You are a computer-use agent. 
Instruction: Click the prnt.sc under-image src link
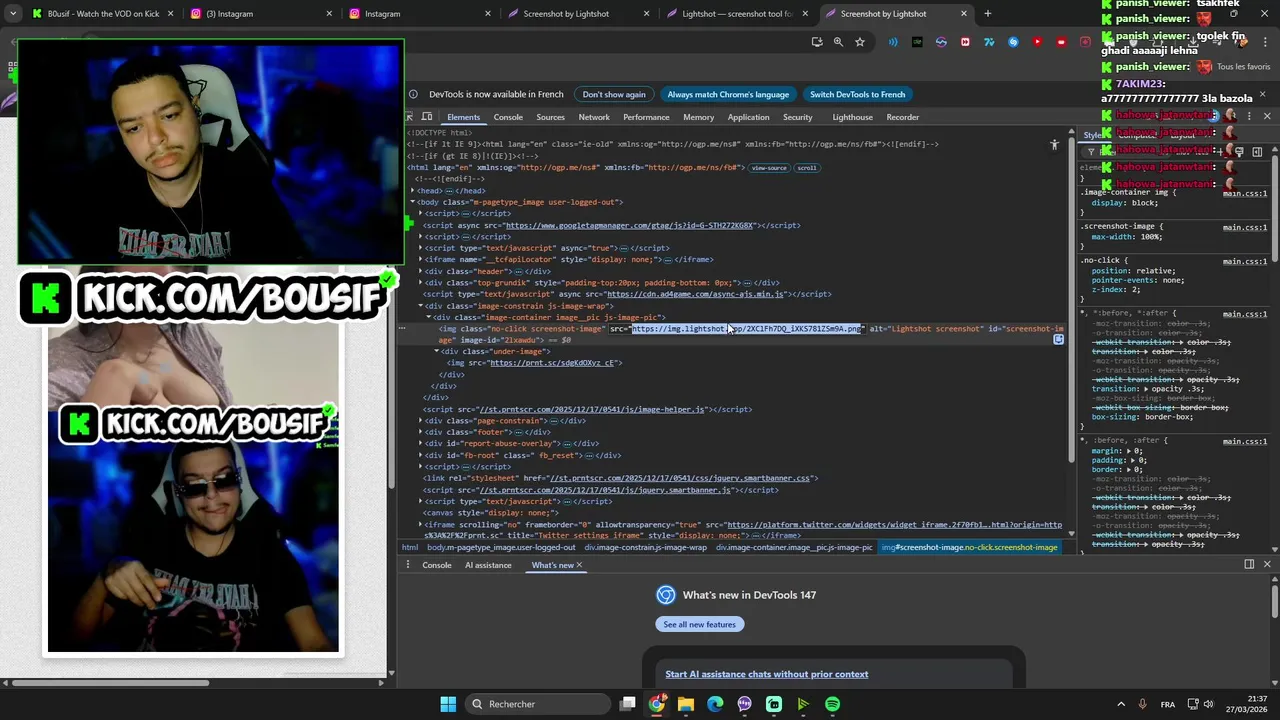coord(552,363)
